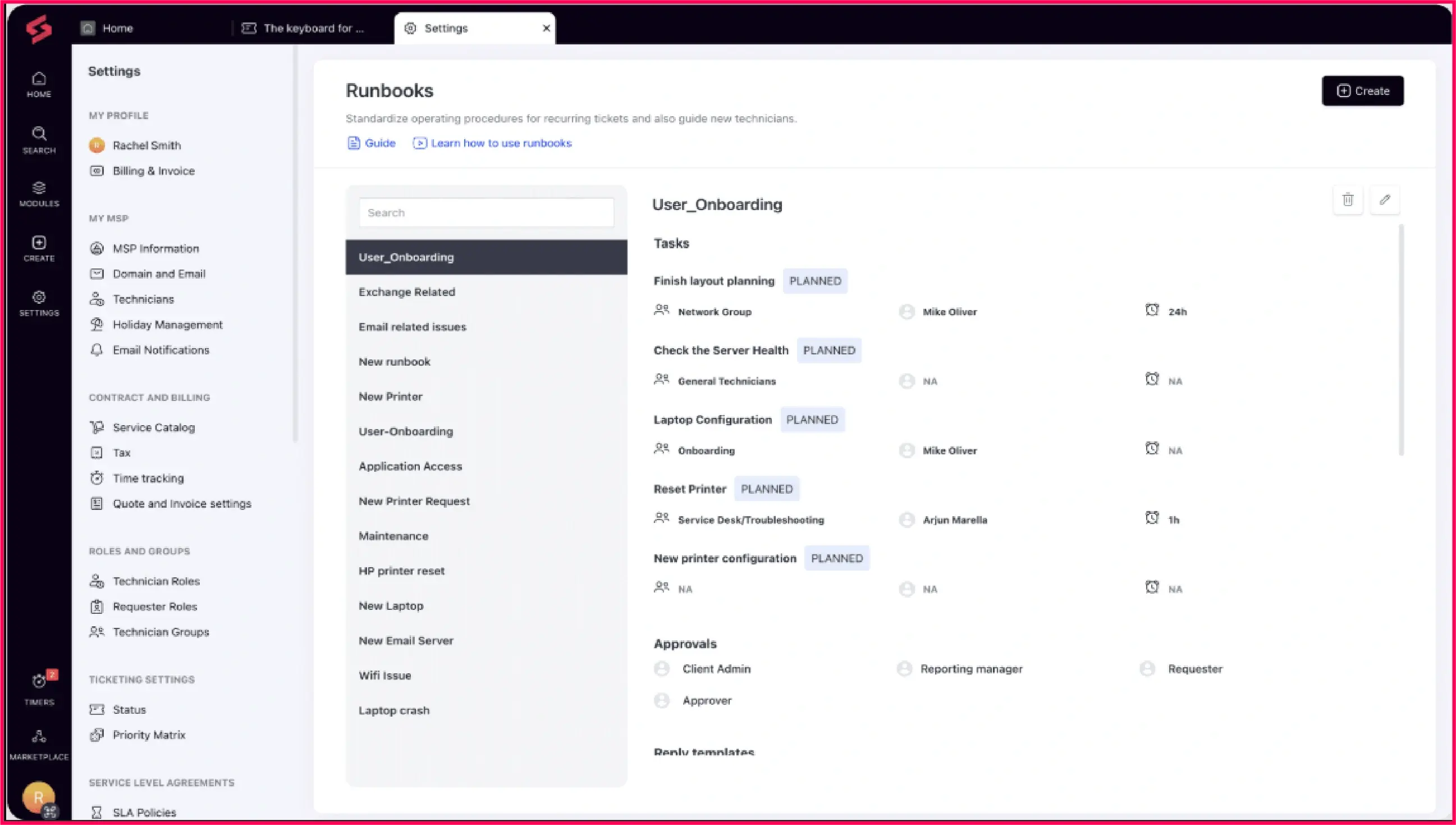The image size is (1456, 825).
Task: Click the runbook Search input field
Action: [487, 212]
